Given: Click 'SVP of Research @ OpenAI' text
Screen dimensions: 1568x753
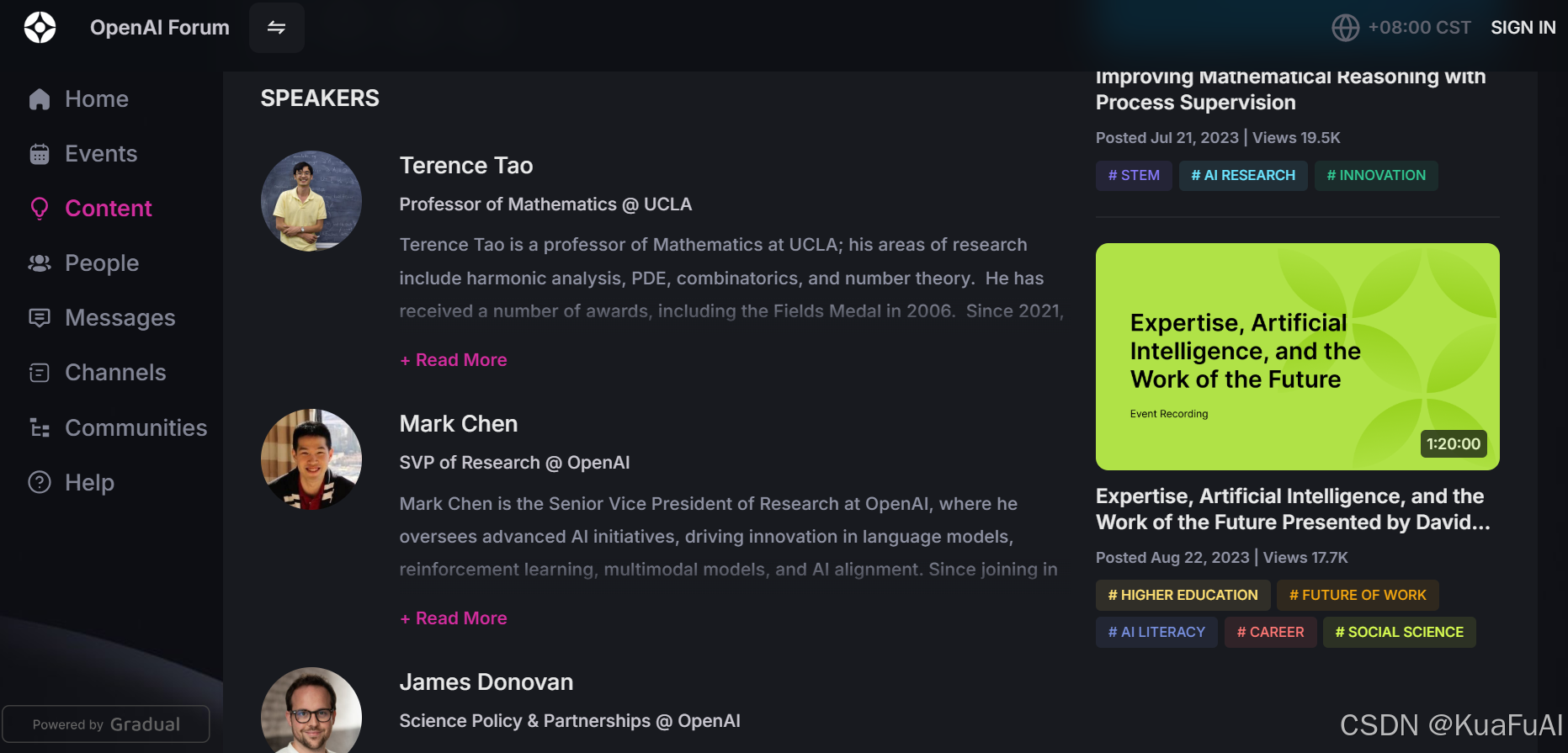Looking at the screenshot, I should pos(514,463).
